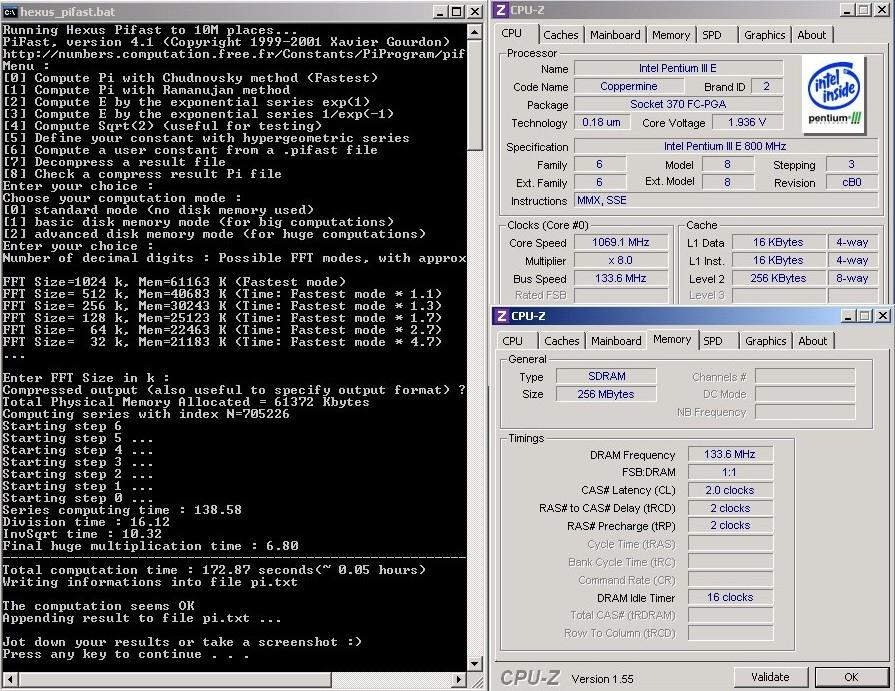Click the OK button in CPU-Z
The height and width of the screenshot is (691, 895).
851,677
